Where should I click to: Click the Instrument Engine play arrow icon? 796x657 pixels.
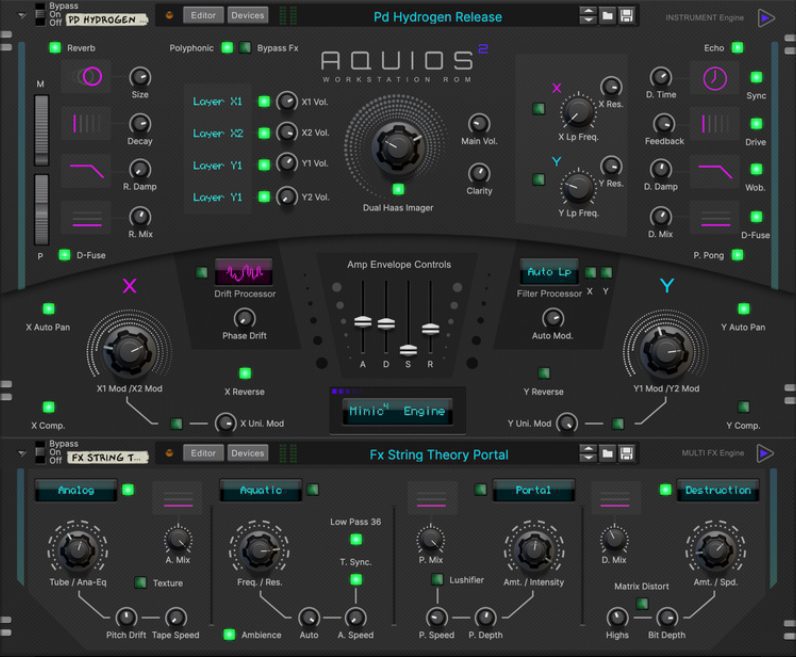pos(766,18)
